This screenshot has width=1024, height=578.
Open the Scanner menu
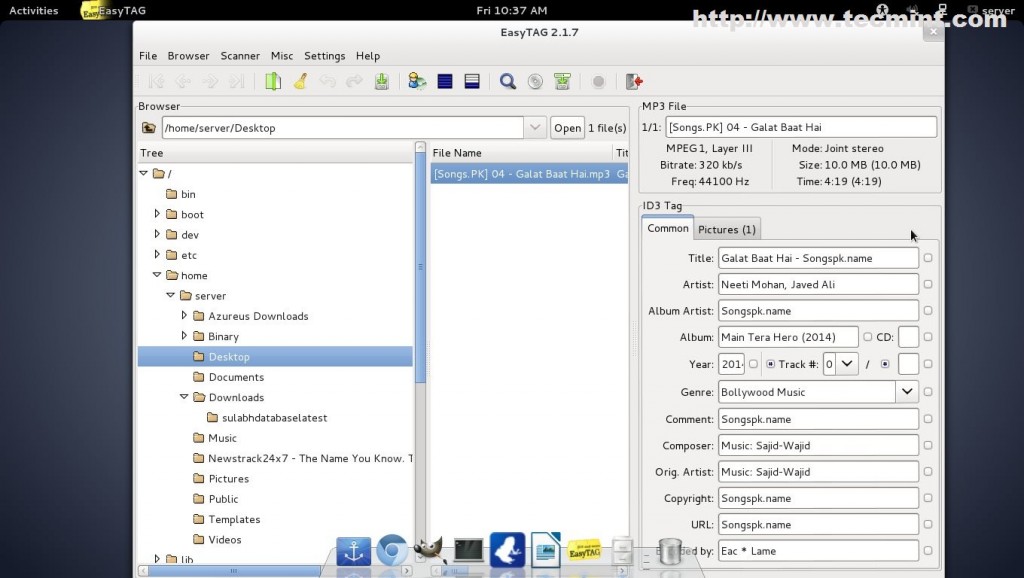240,56
